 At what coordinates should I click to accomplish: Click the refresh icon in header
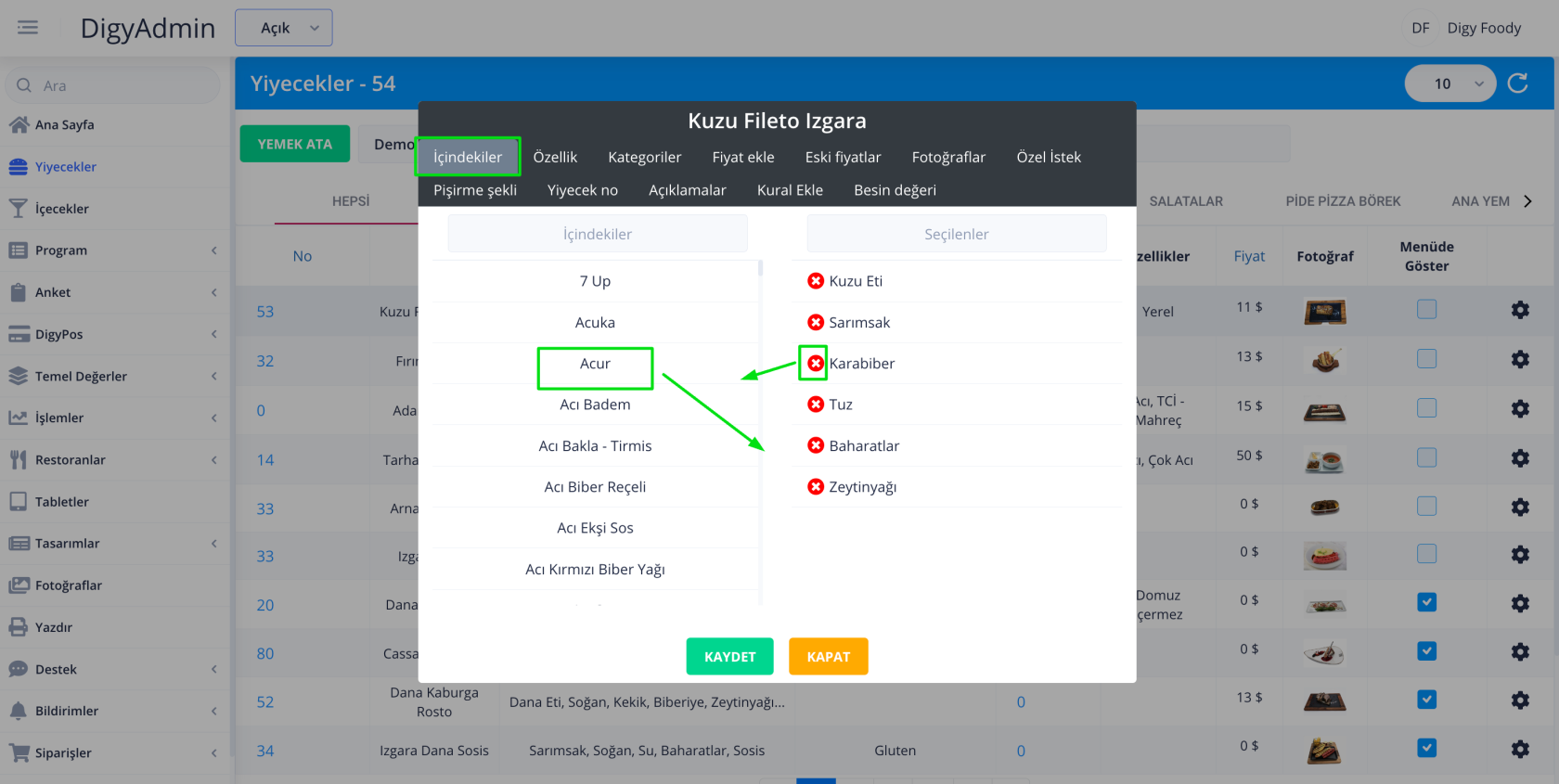point(1518,84)
